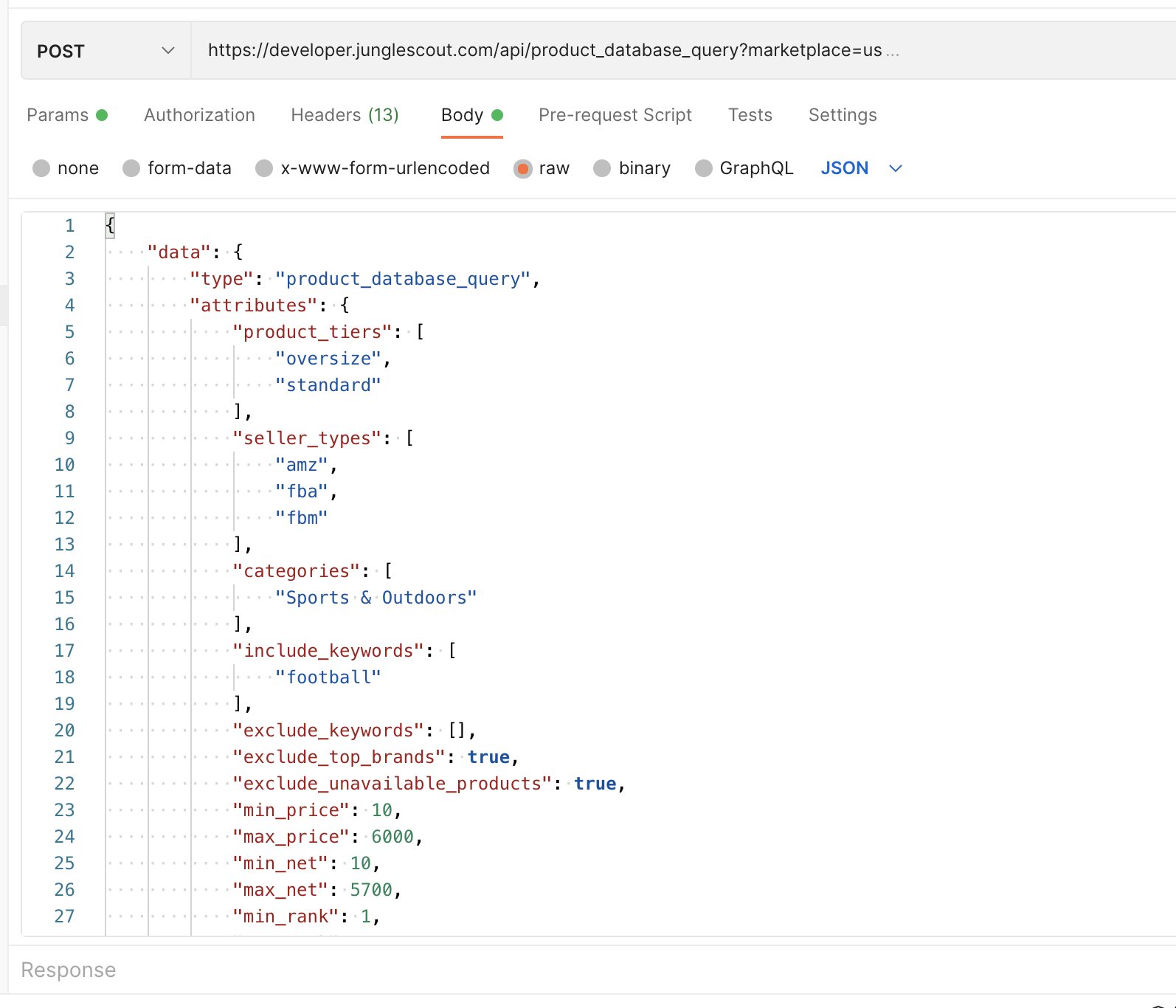Image resolution: width=1176 pixels, height=1008 pixels.
Task: Switch to the Params tab
Action: (67, 115)
